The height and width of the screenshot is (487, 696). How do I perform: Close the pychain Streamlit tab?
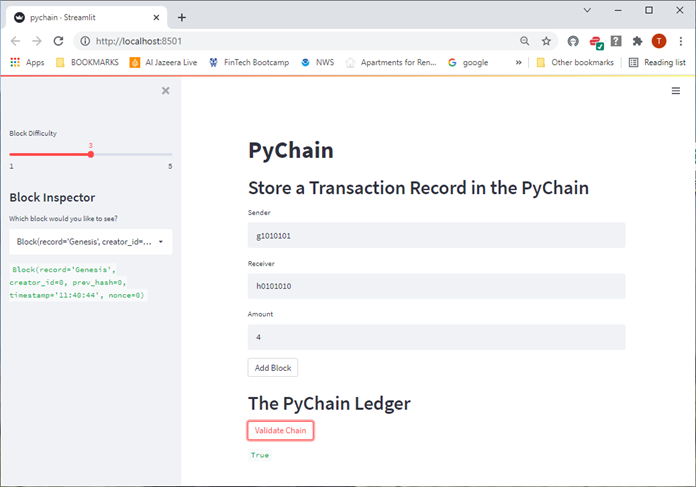point(156,17)
